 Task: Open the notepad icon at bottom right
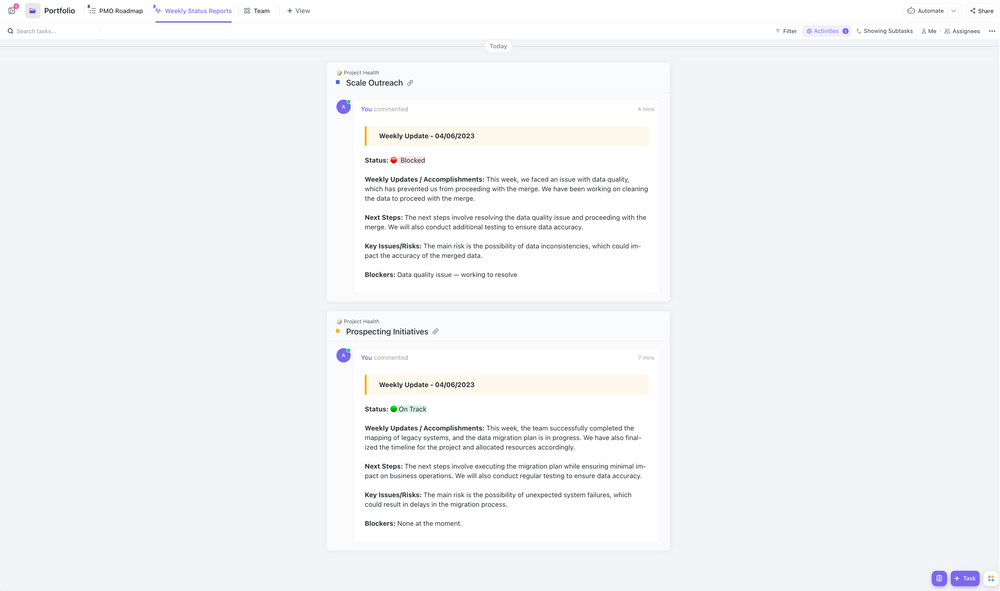coord(939,578)
